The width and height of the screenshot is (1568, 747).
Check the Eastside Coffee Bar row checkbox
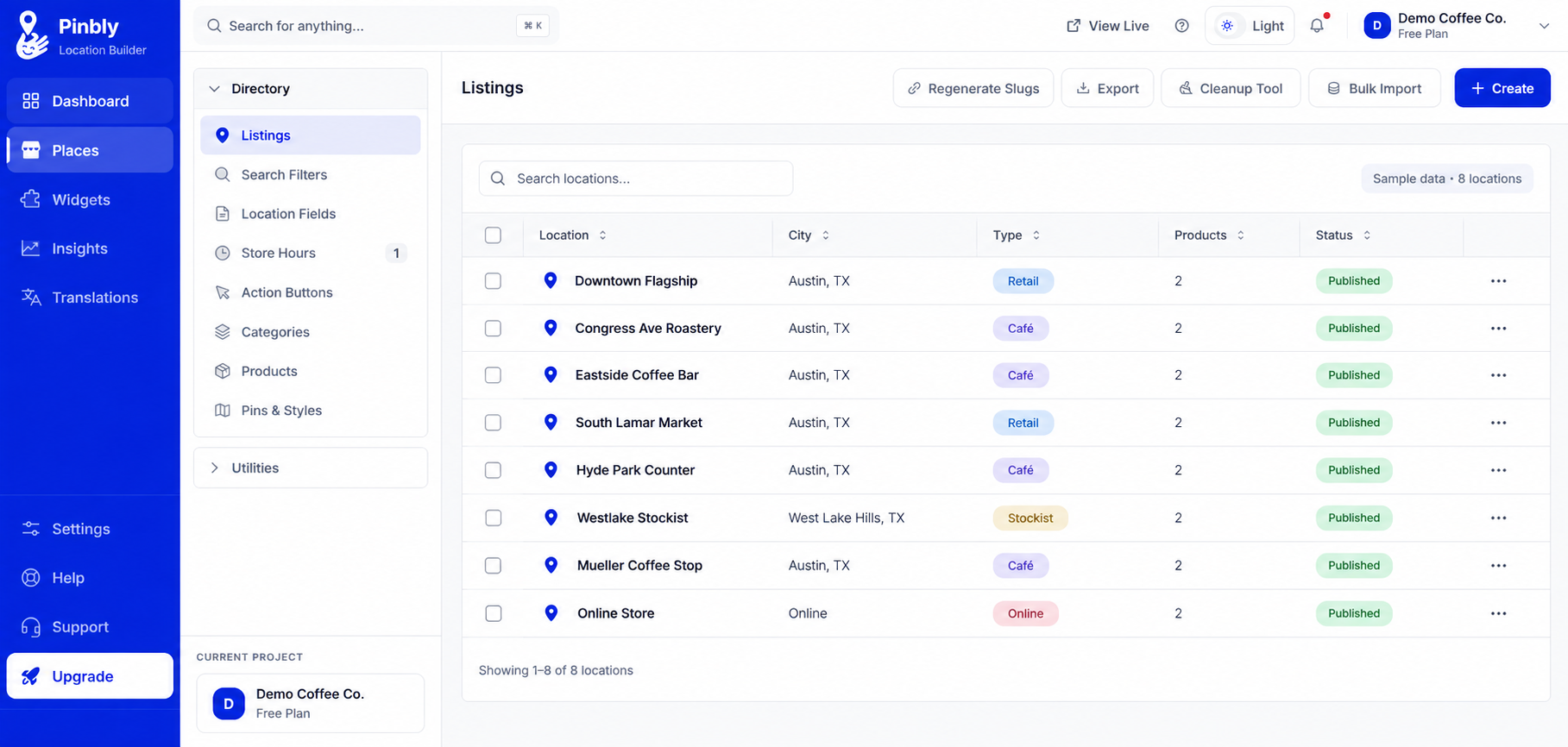click(493, 375)
